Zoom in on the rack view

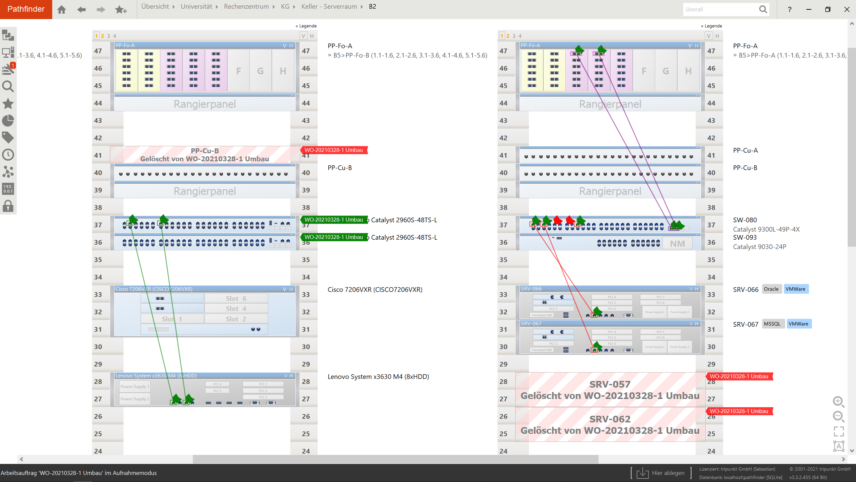coord(838,401)
